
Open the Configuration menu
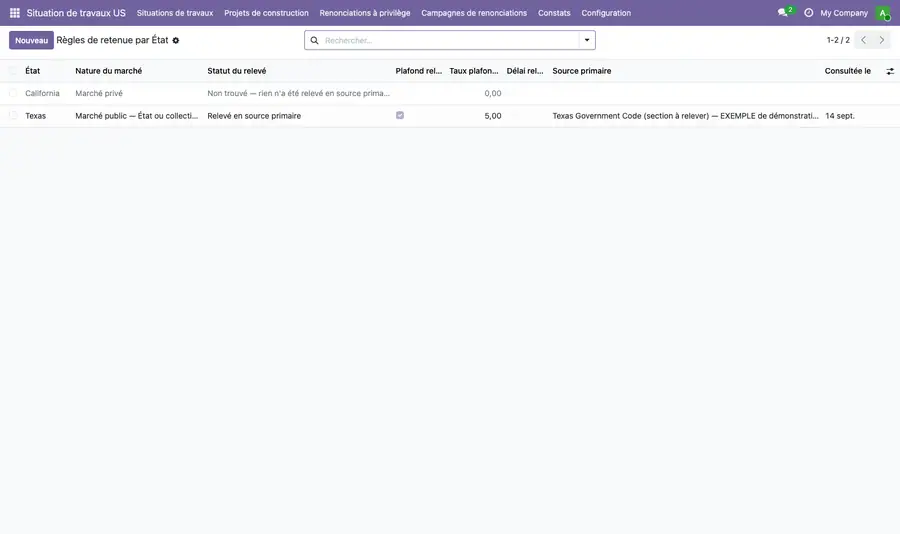606,13
